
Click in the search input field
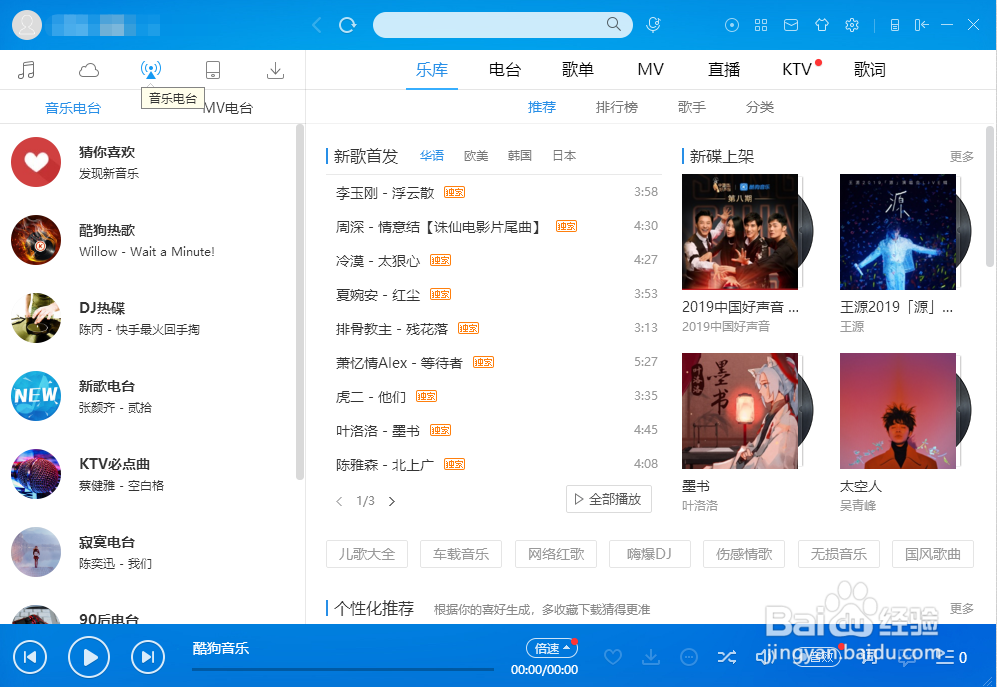490,25
